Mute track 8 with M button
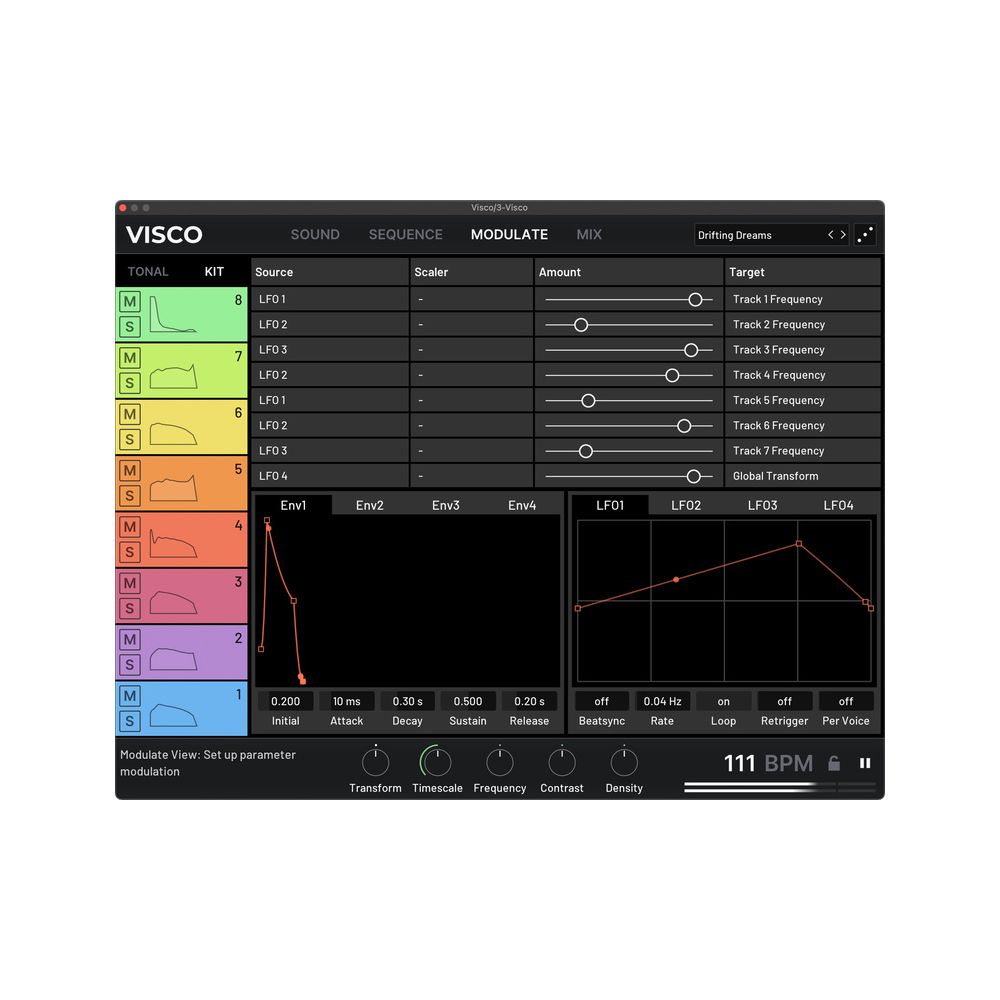Image resolution: width=1000 pixels, height=1000 pixels. pos(130,301)
